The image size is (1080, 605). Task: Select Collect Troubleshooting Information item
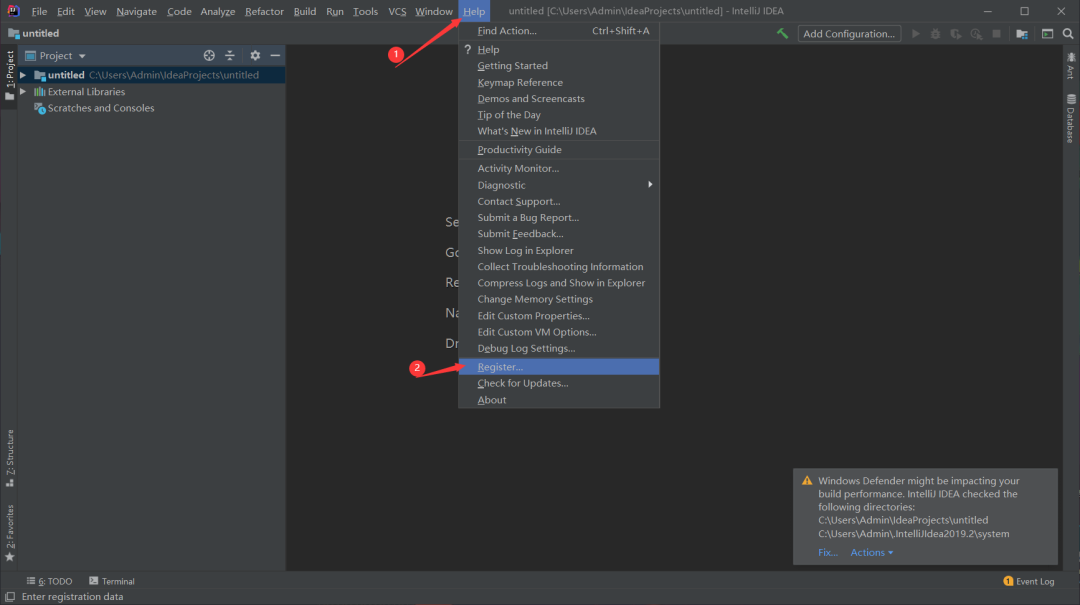point(559,267)
